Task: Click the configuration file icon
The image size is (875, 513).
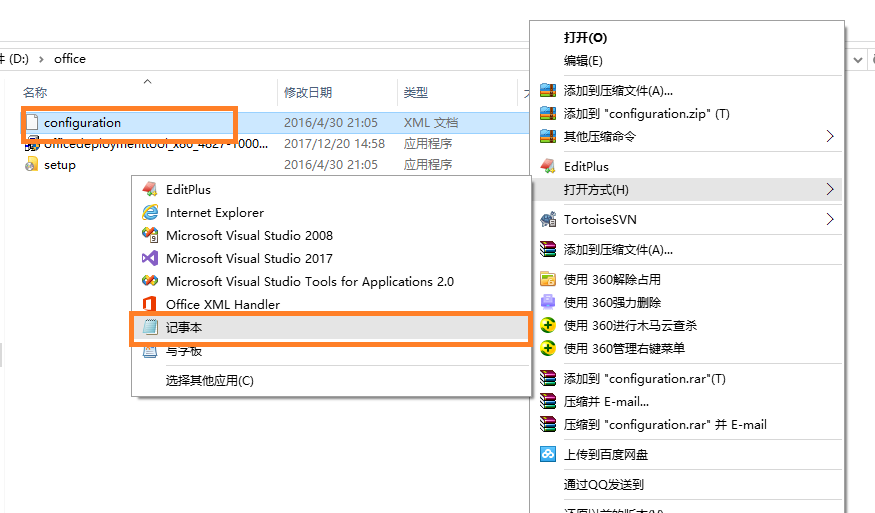Action: point(32,122)
